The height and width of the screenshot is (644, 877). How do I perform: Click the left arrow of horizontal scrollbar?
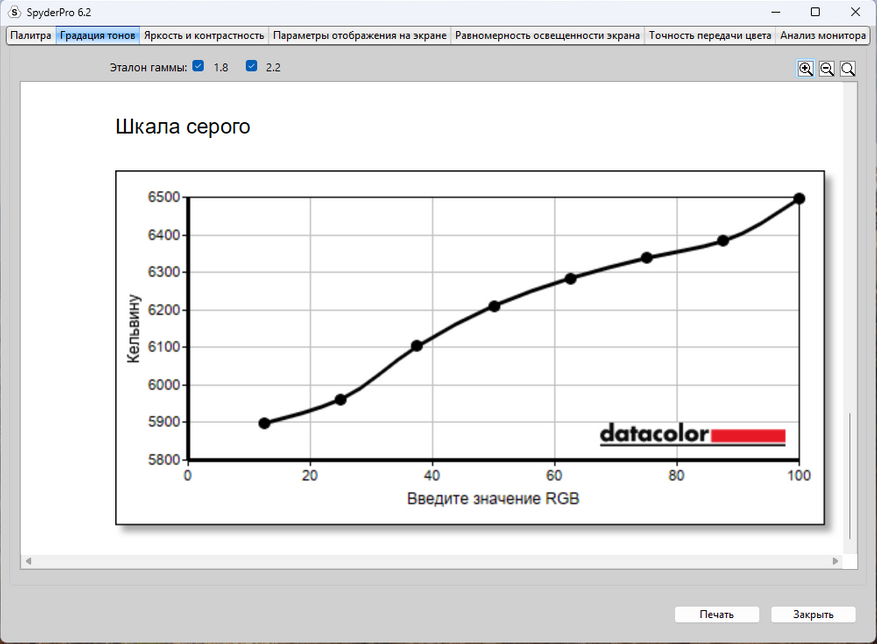tap(28, 561)
